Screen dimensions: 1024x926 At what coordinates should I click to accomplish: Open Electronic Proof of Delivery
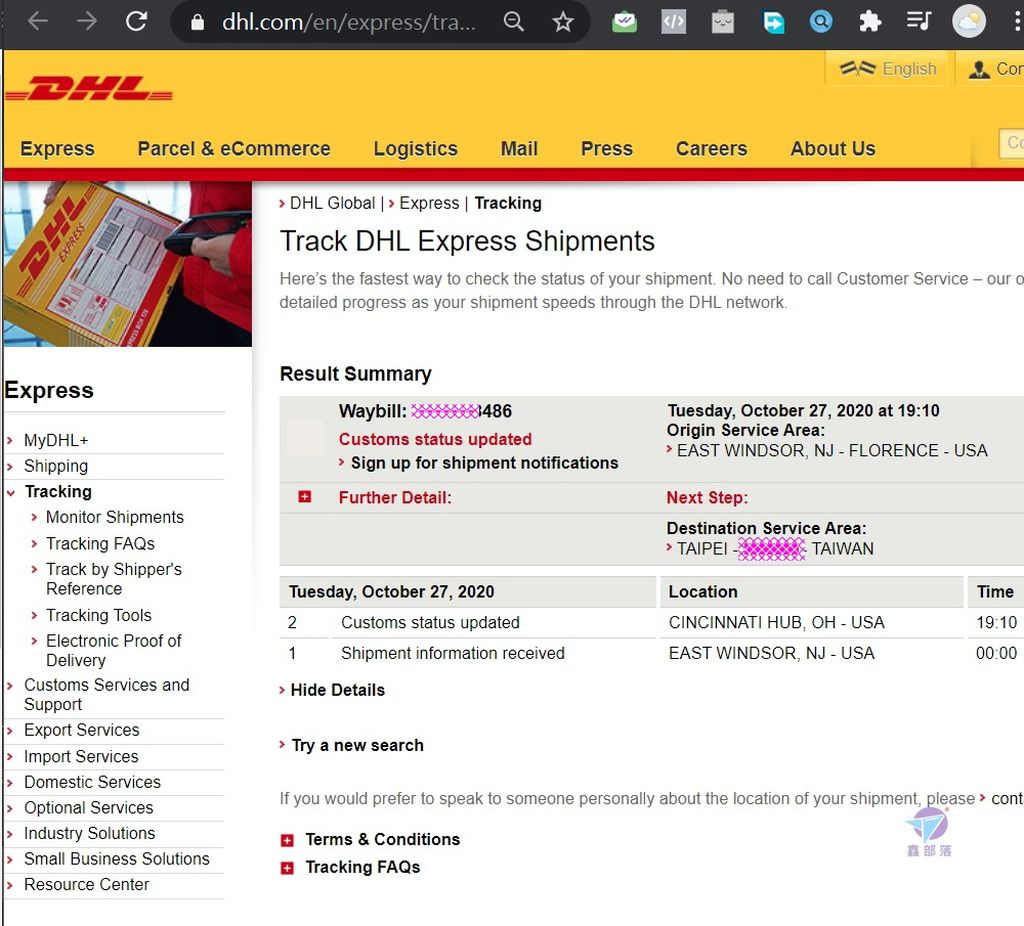pos(114,650)
